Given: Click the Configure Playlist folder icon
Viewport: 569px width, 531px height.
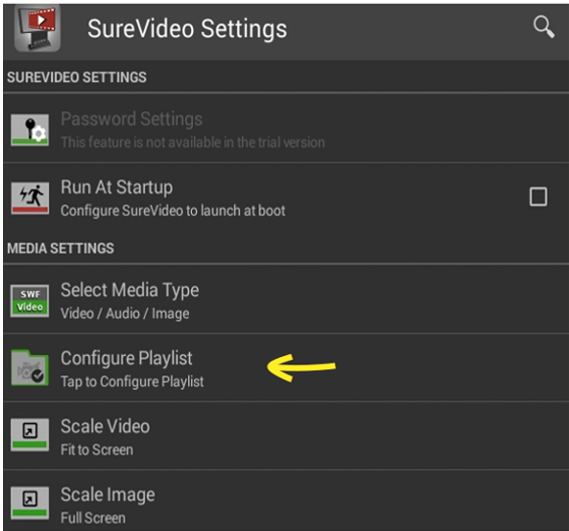Looking at the screenshot, I should [30, 368].
